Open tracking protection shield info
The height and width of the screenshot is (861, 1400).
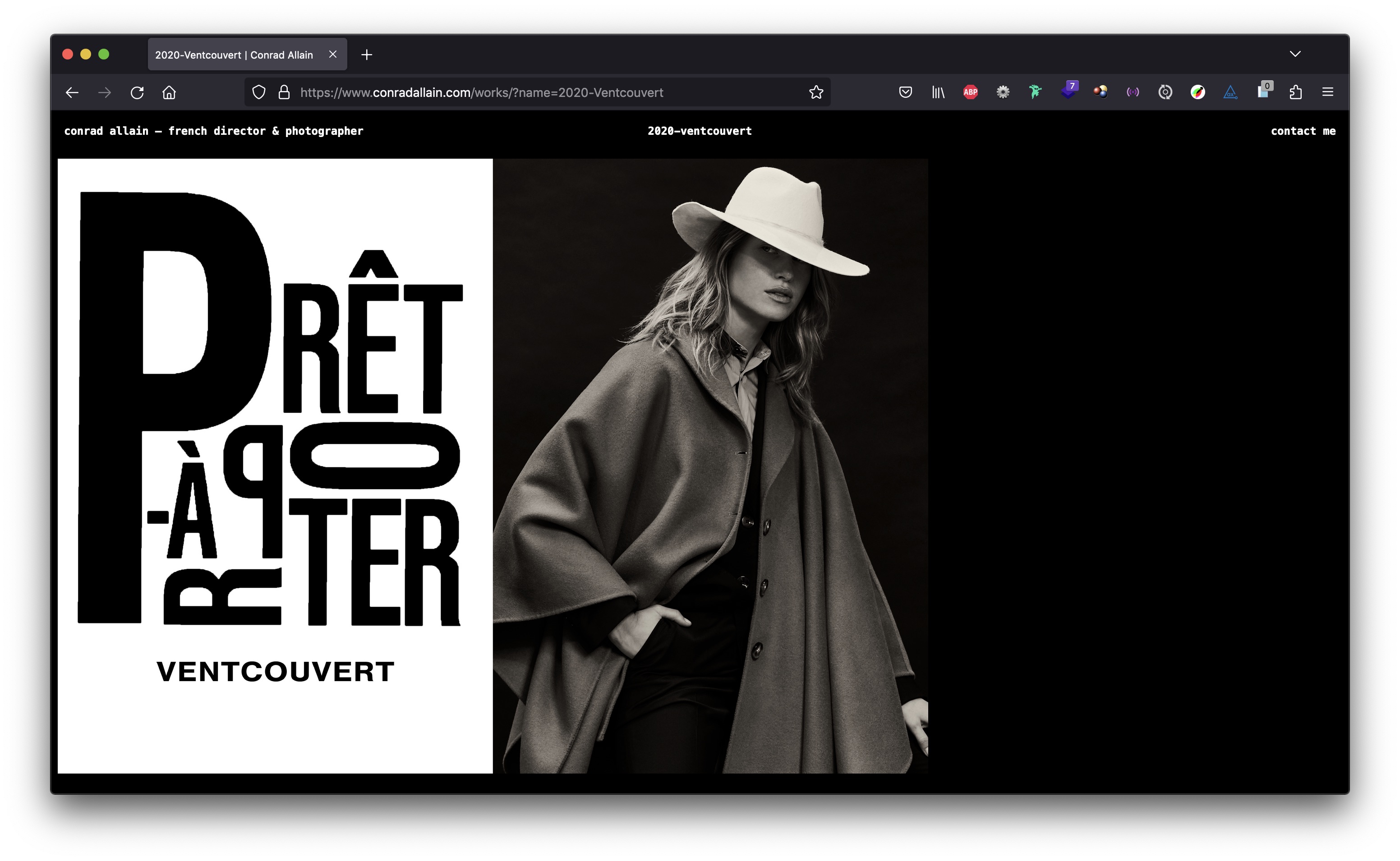pyautogui.click(x=258, y=92)
